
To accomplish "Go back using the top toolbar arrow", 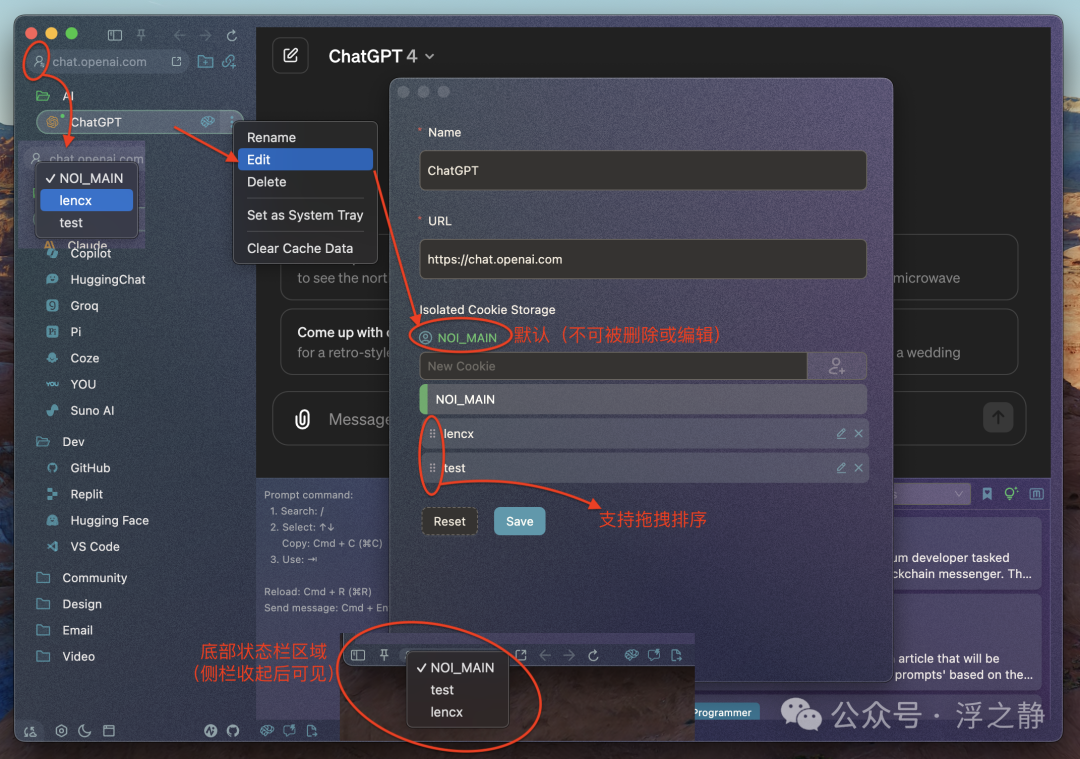I will tap(180, 35).
